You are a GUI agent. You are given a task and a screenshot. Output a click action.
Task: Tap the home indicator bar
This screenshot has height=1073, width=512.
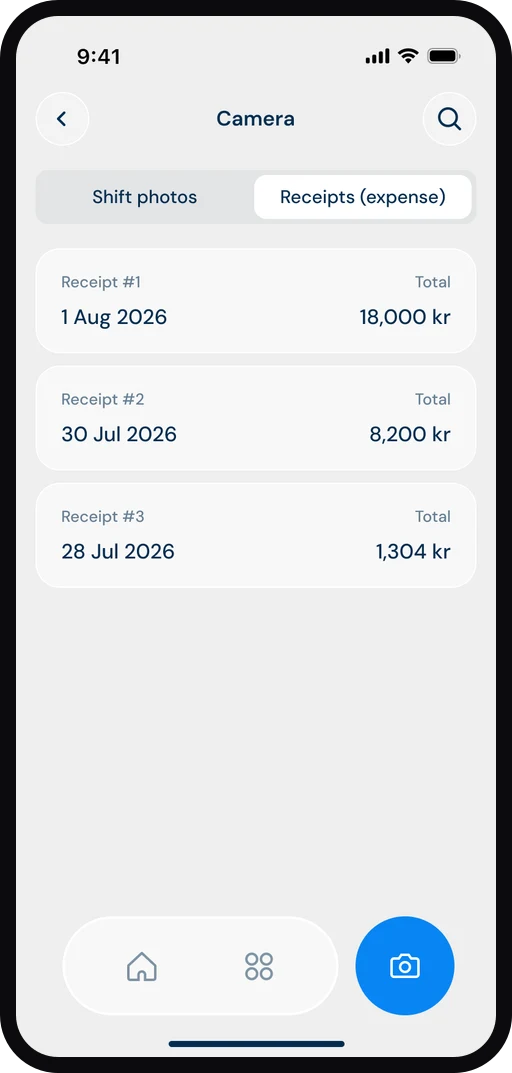tap(257, 1044)
